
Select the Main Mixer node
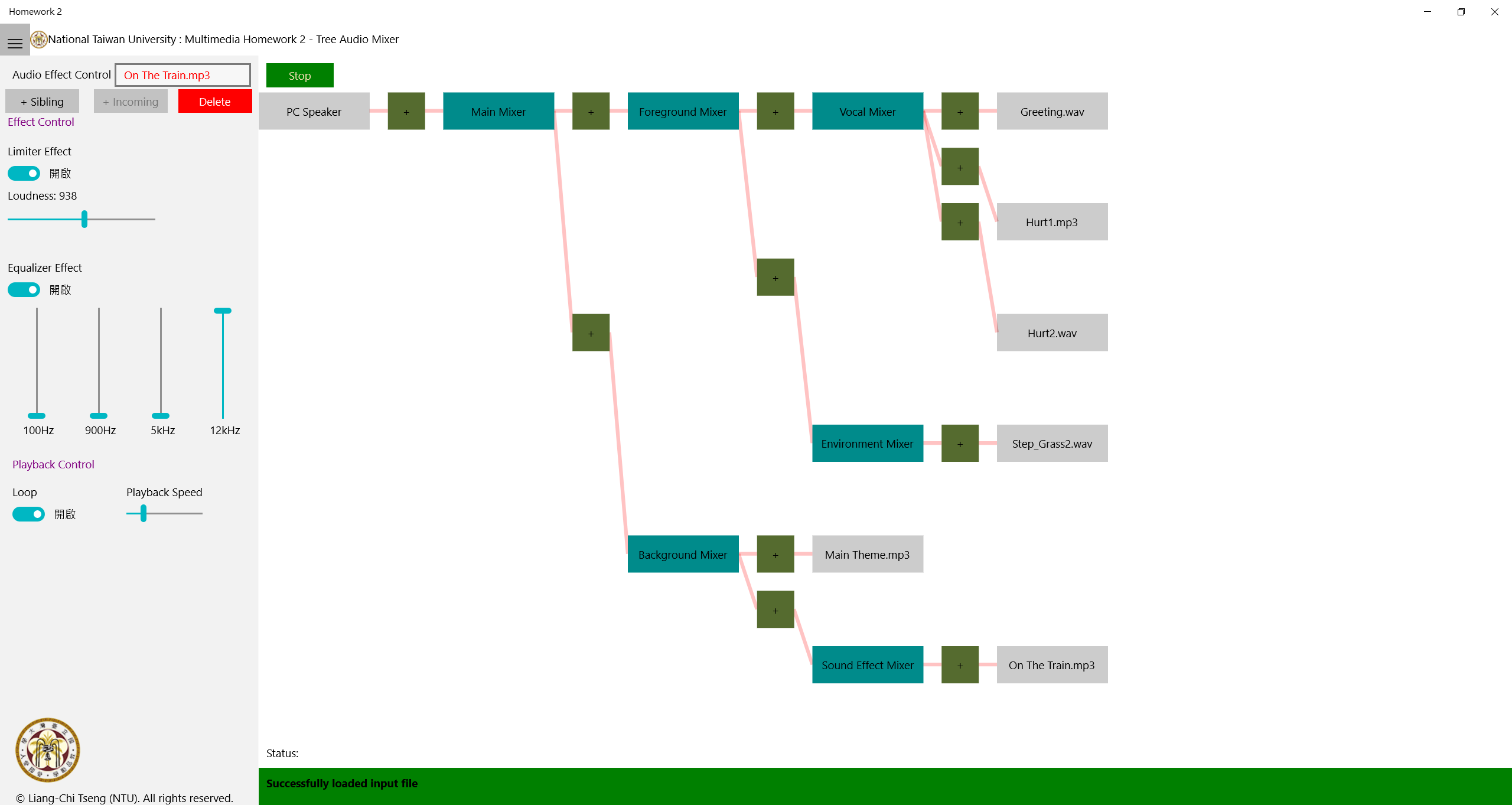click(x=498, y=112)
